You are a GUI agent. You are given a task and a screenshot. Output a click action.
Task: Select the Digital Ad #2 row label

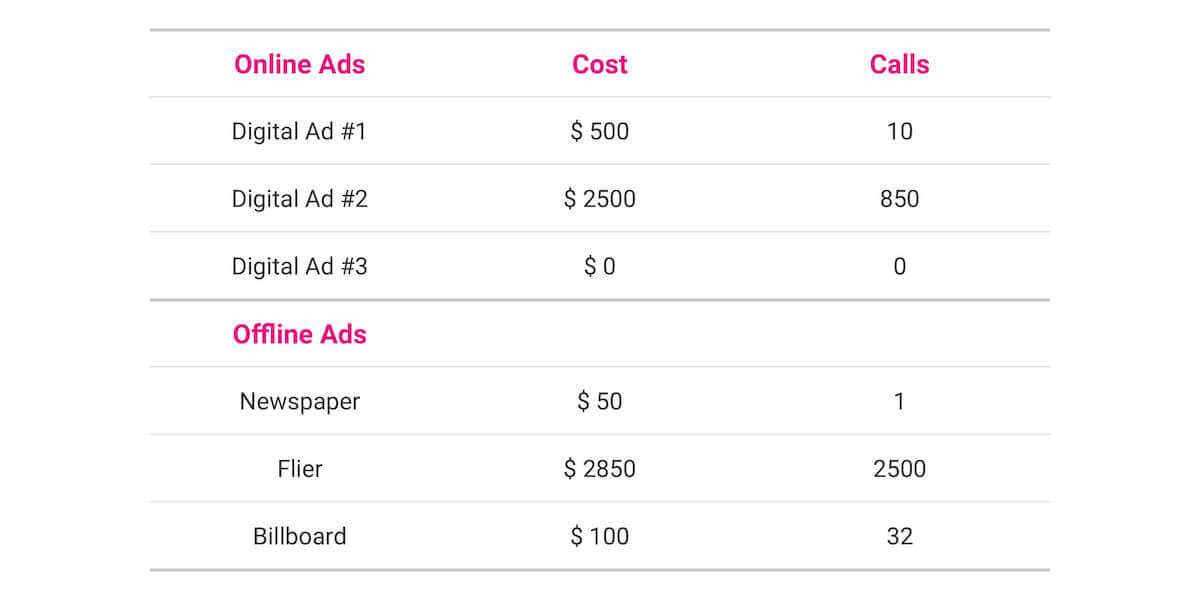coord(299,199)
